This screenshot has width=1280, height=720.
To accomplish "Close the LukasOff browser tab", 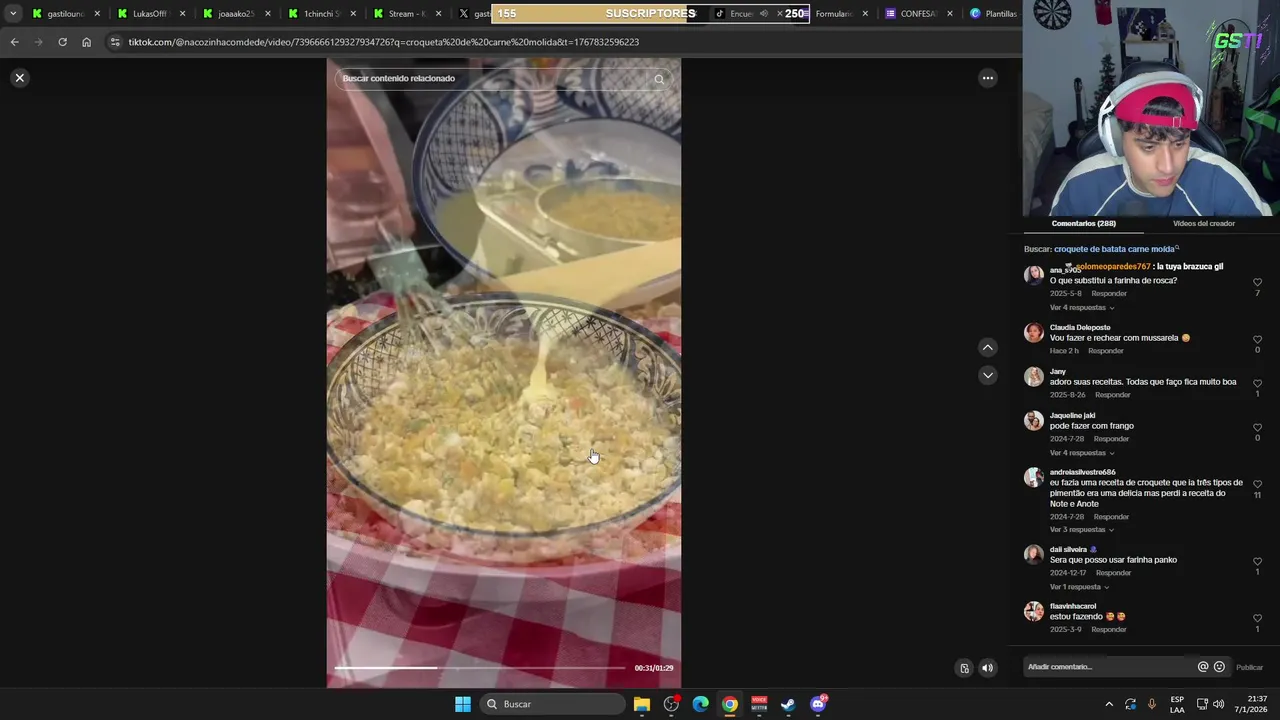I will click(182, 14).
